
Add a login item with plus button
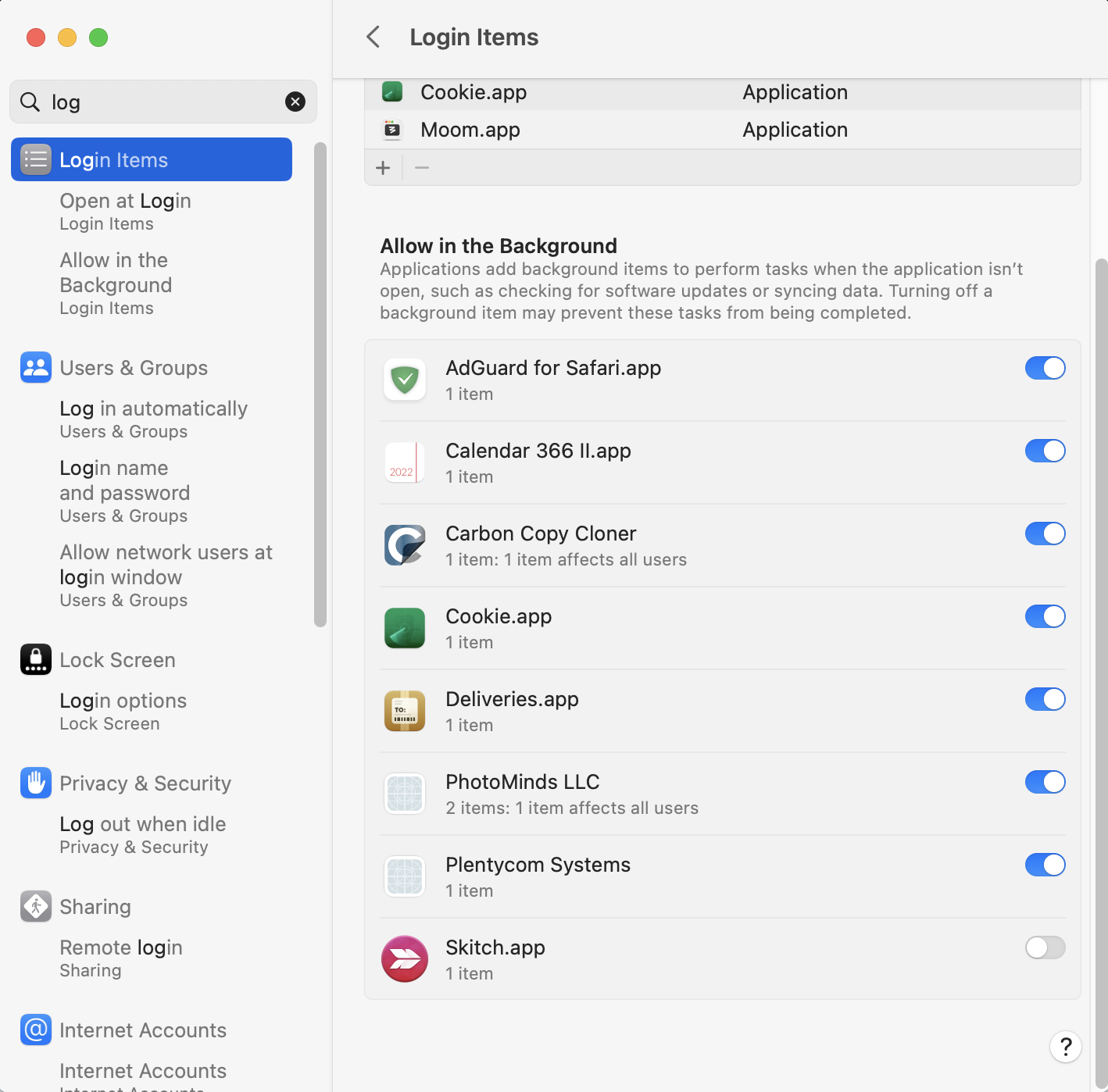[x=383, y=168]
